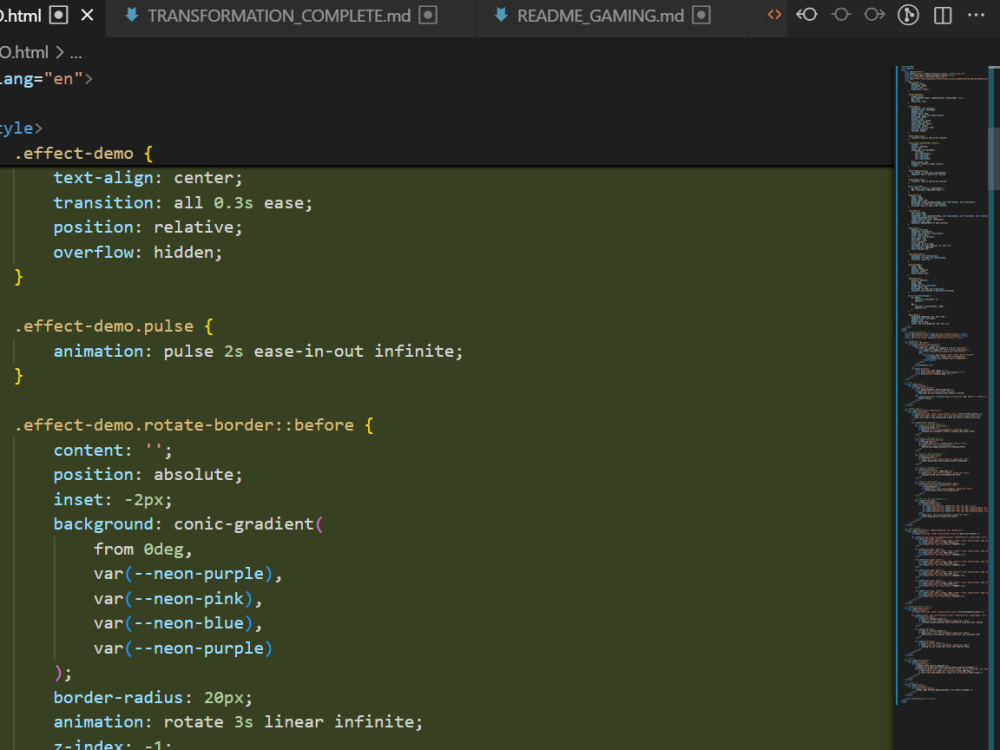Expand the breadcrumb ellipsis segment

76,53
